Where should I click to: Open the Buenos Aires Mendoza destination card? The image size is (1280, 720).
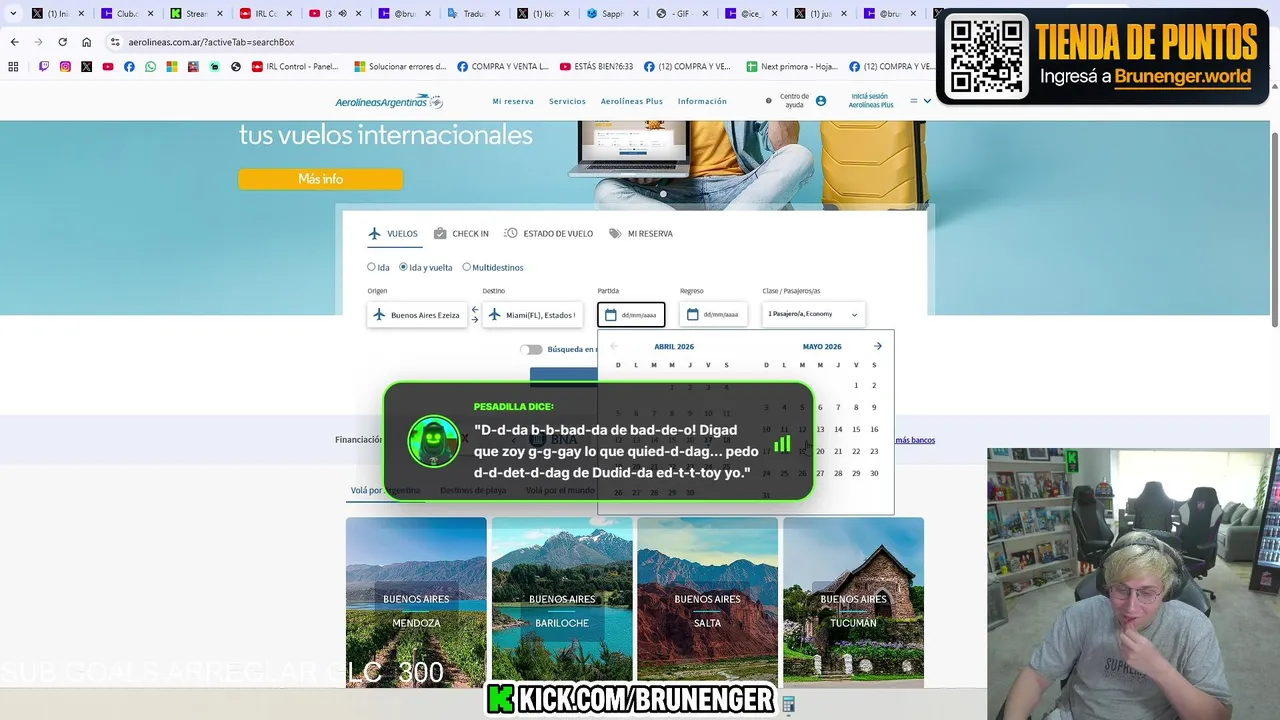pos(416,602)
